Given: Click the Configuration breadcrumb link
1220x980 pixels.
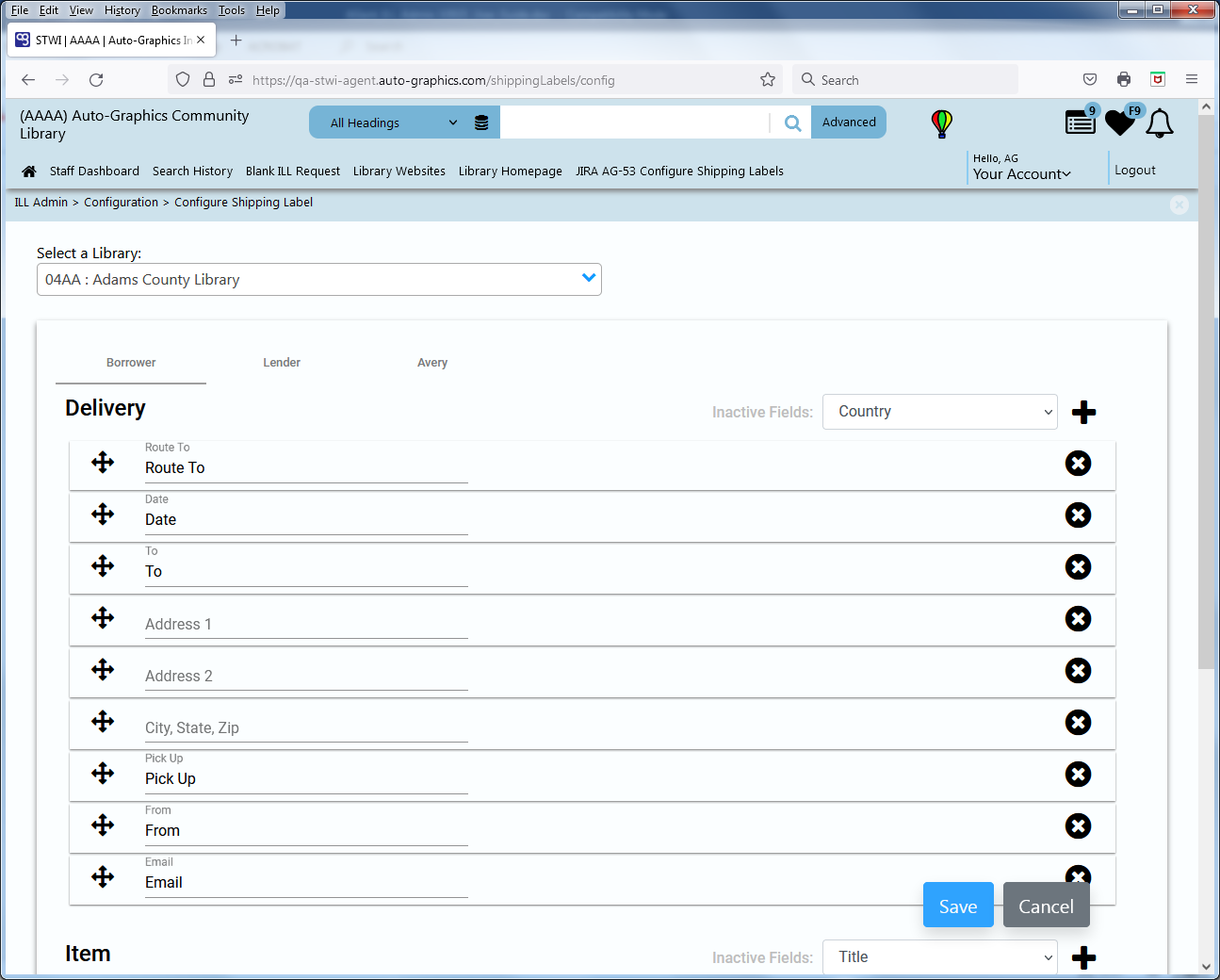Looking at the screenshot, I should pos(121,203).
